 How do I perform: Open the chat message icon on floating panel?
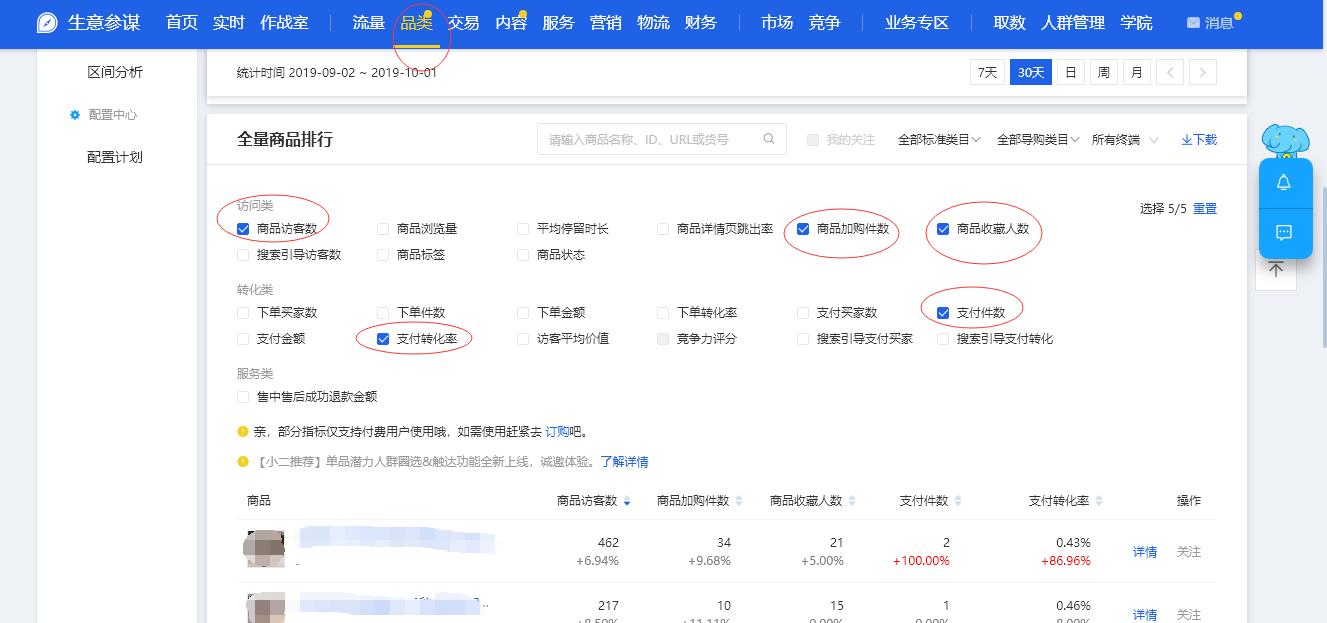coord(1285,232)
